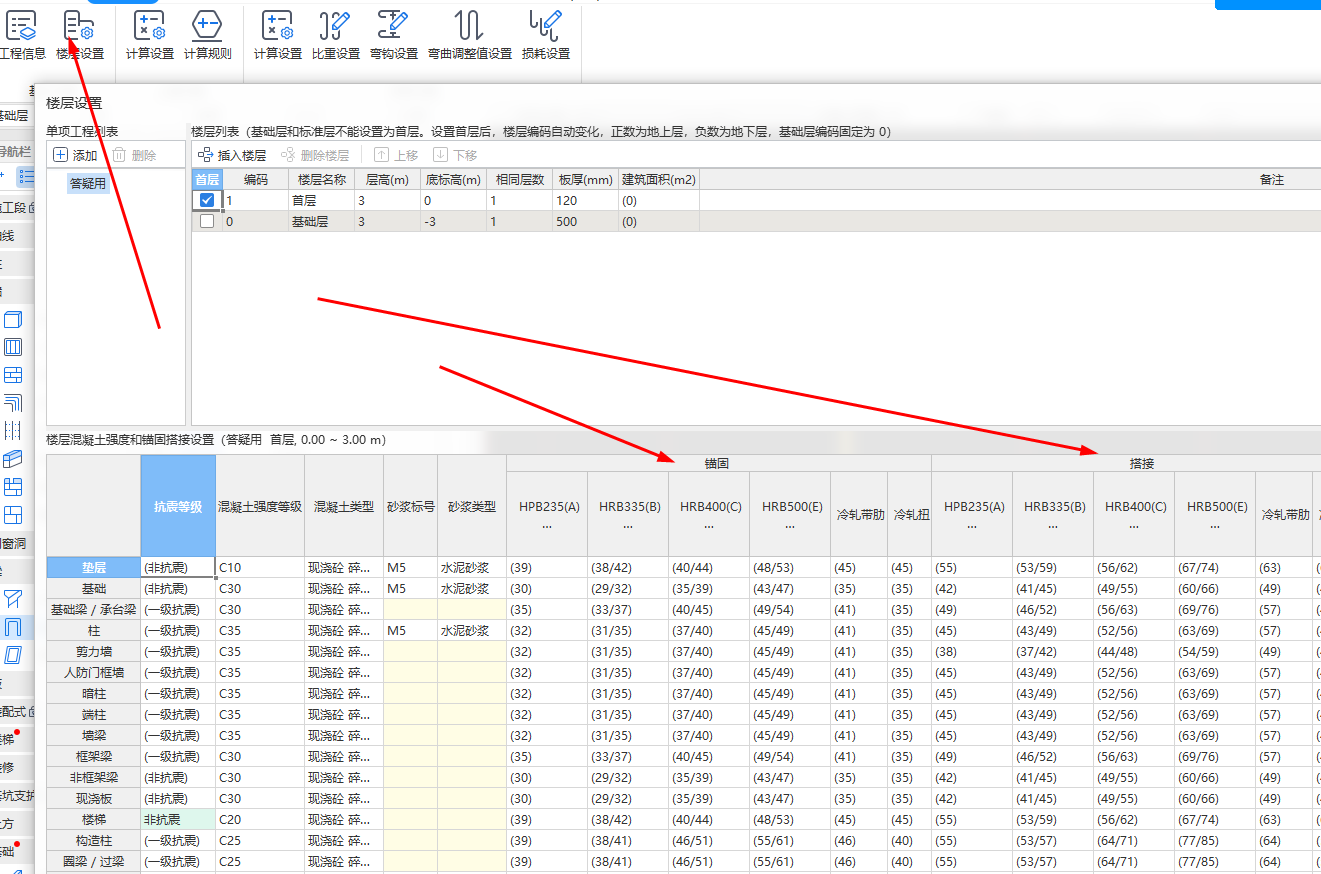Select the 3D slanted beam icon in sidebar

[13, 459]
